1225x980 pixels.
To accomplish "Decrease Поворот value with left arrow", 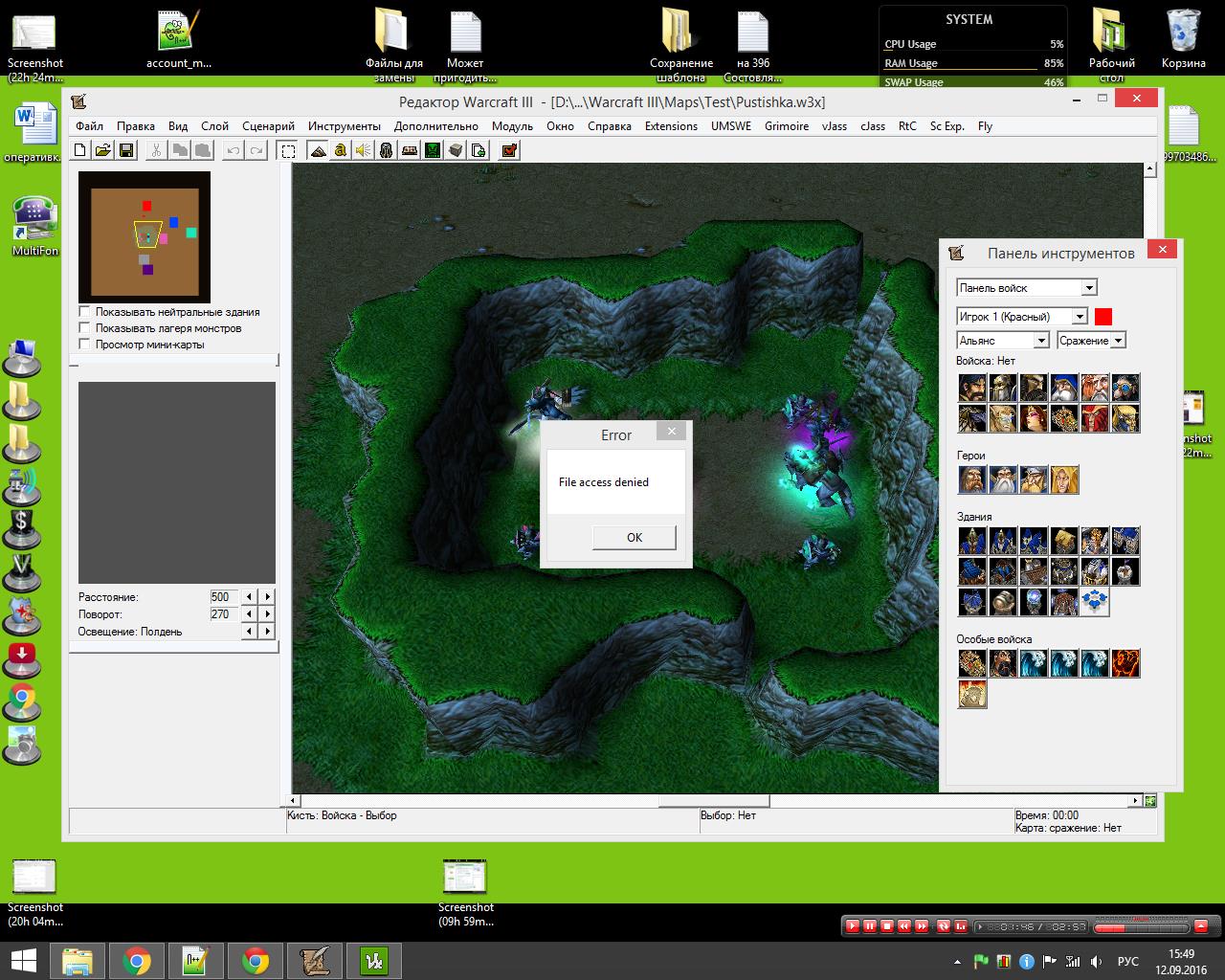I will pyautogui.click(x=250, y=614).
